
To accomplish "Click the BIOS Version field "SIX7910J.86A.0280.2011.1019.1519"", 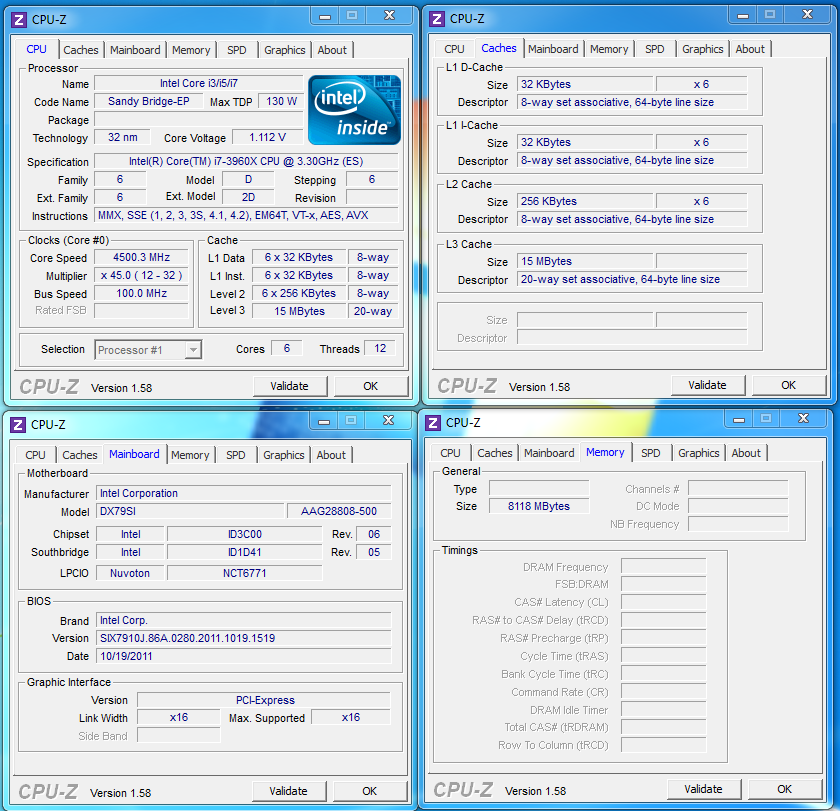I will (x=244, y=638).
